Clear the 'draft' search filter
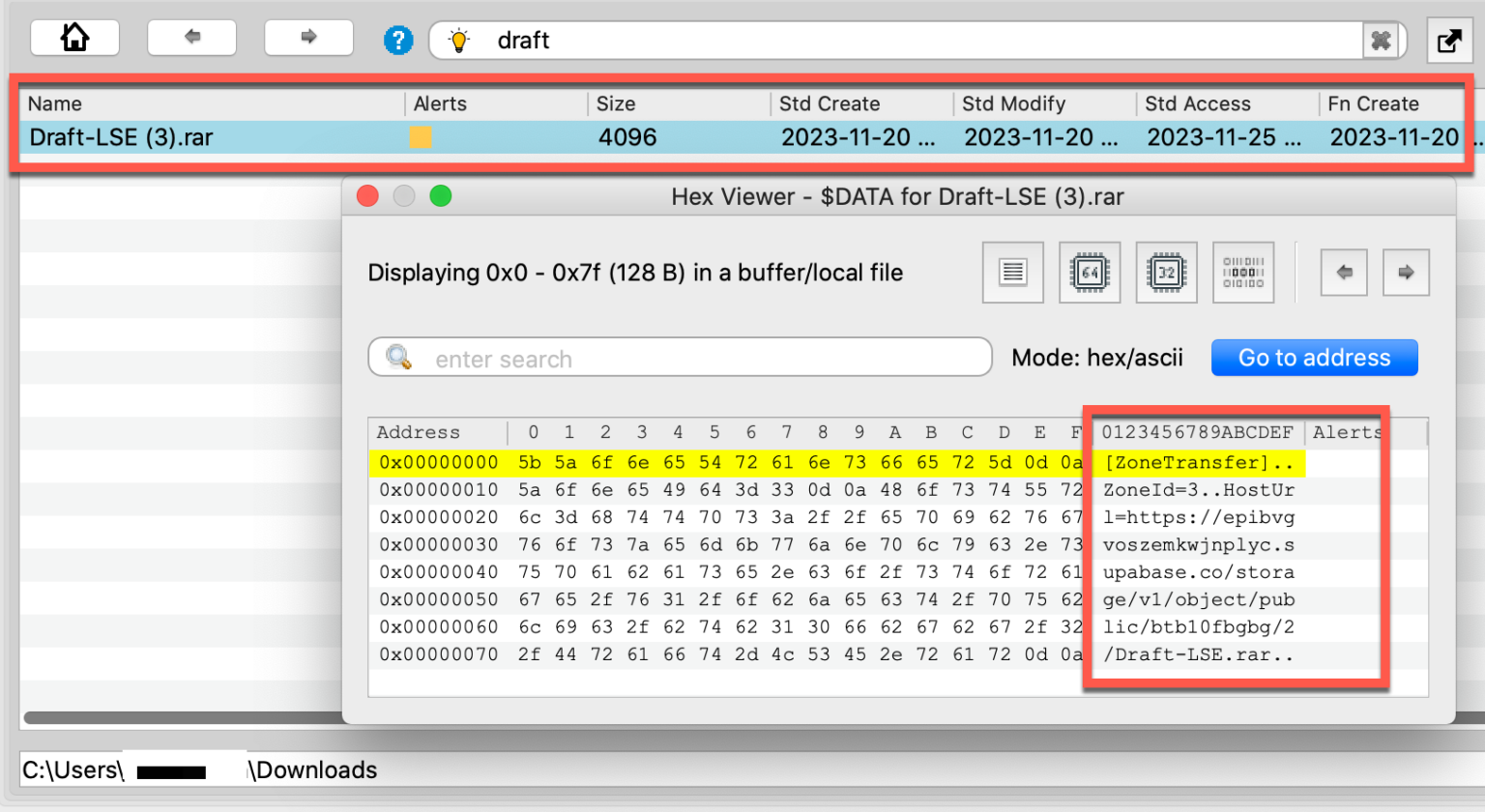This screenshot has height=812, width=1485. 1381,41
